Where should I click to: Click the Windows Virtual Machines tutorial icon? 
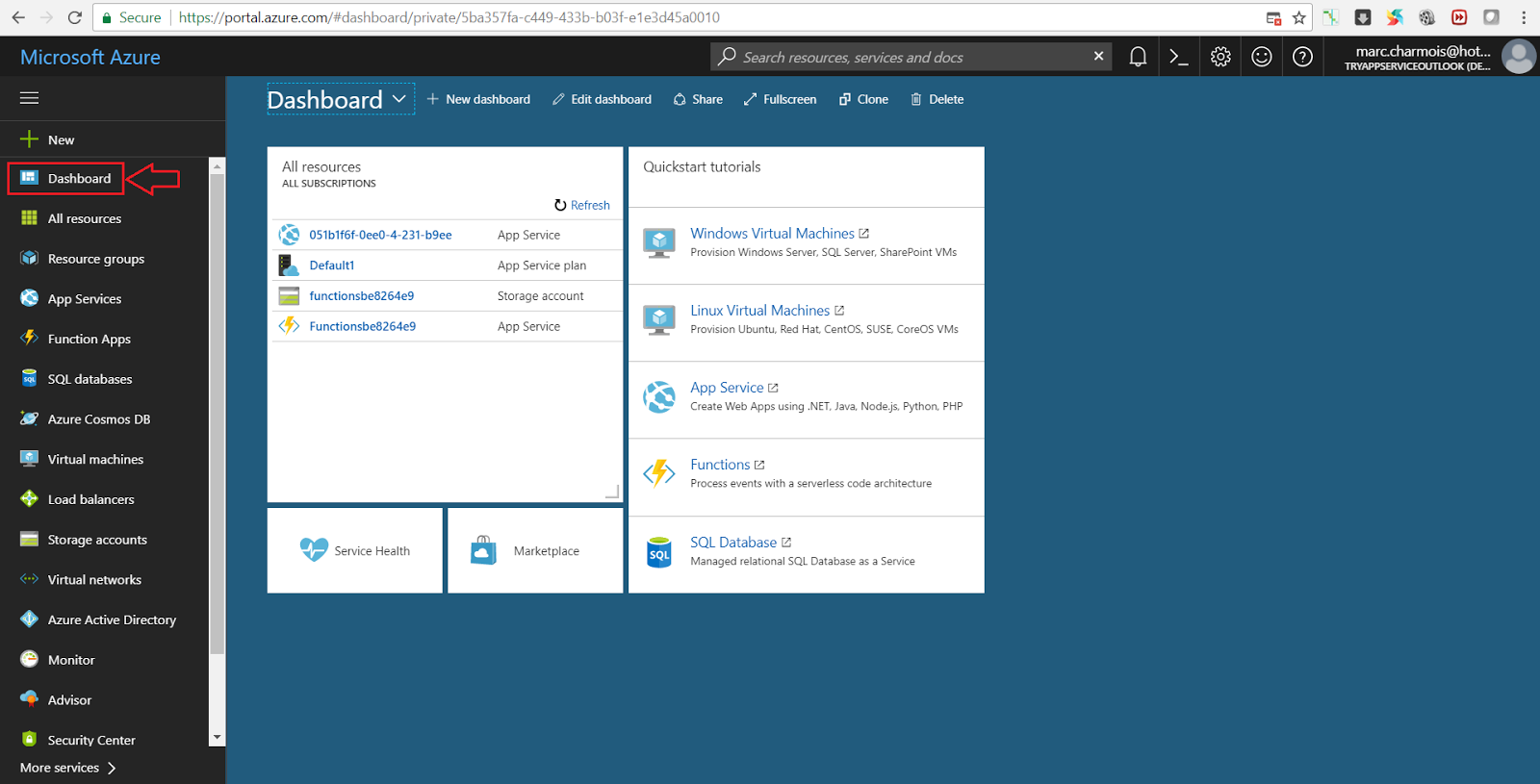[659, 242]
